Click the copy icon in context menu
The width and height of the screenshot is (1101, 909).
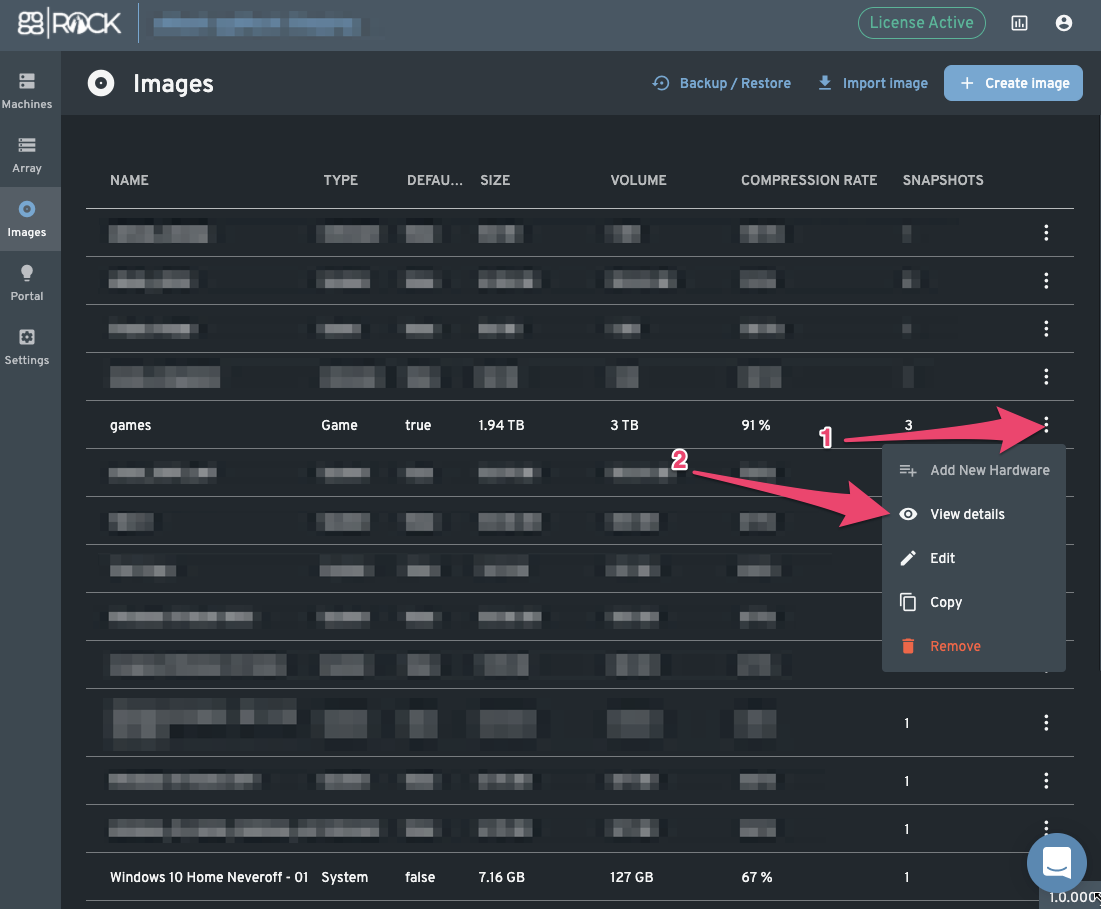[x=908, y=602]
